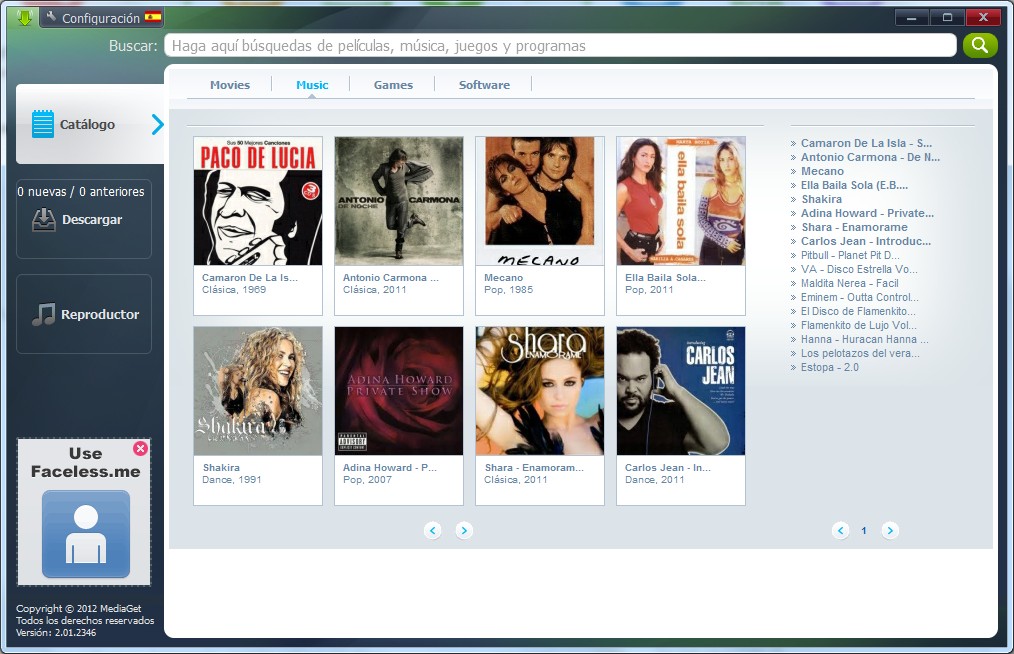
Task: Open the Shara Enamorame album cover
Action: pos(540,391)
